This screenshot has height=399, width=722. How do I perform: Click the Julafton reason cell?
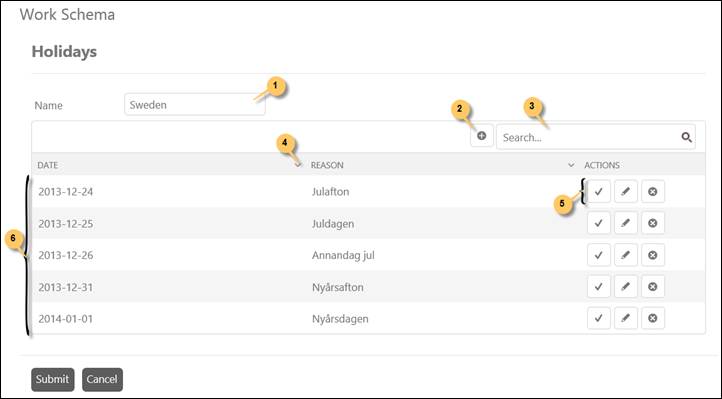click(x=330, y=191)
